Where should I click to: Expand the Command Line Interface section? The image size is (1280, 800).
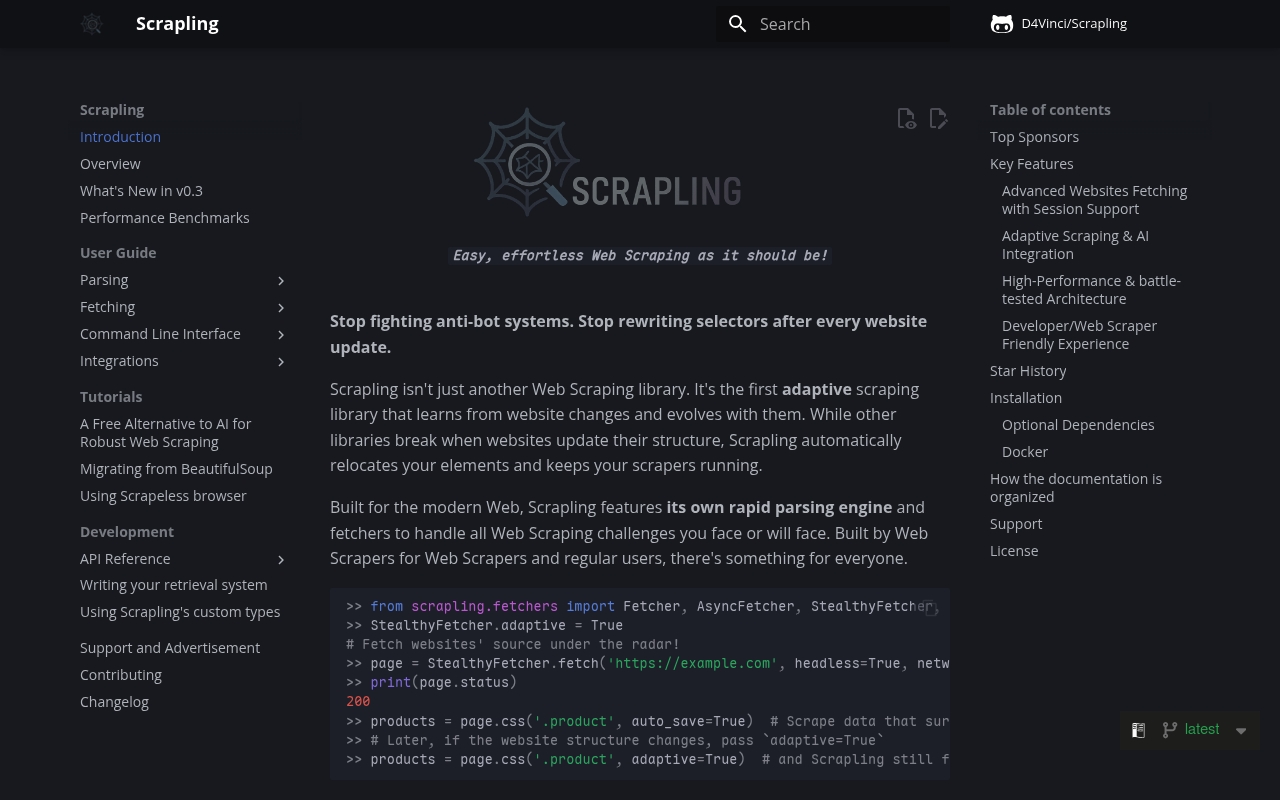point(281,335)
